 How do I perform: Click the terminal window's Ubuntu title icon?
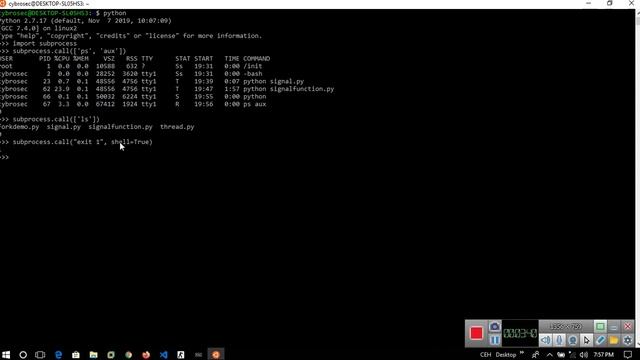tap(3, 3)
